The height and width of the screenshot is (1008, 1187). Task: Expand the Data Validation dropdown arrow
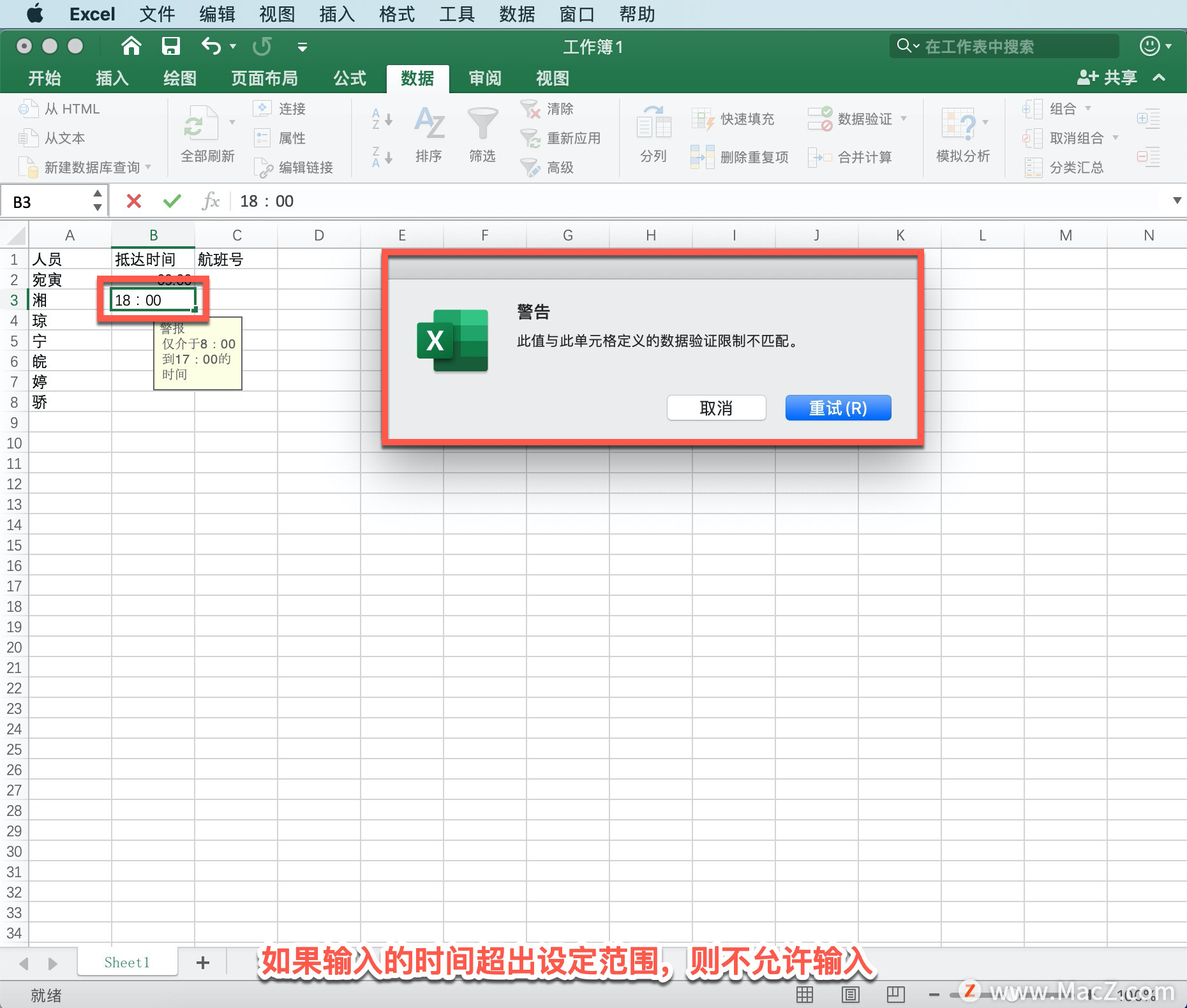(904, 119)
